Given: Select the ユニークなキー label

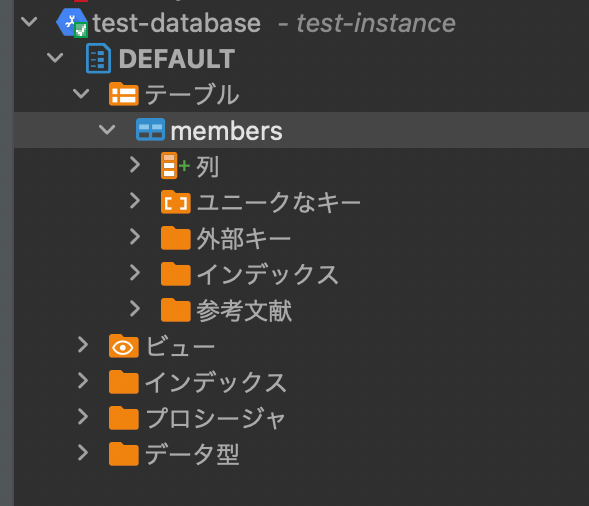Looking at the screenshot, I should coord(279,202).
